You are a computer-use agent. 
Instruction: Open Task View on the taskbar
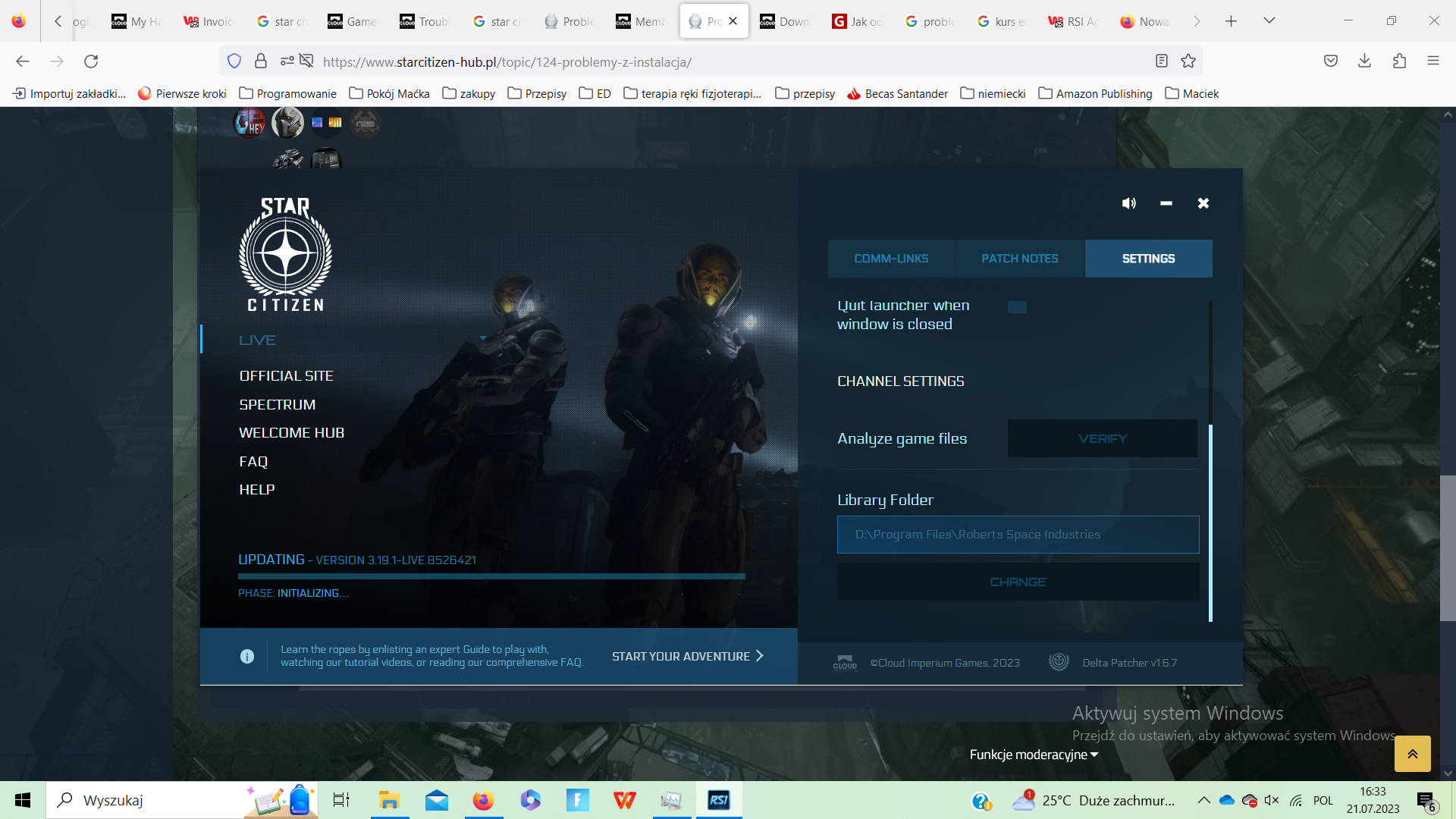tap(341, 800)
